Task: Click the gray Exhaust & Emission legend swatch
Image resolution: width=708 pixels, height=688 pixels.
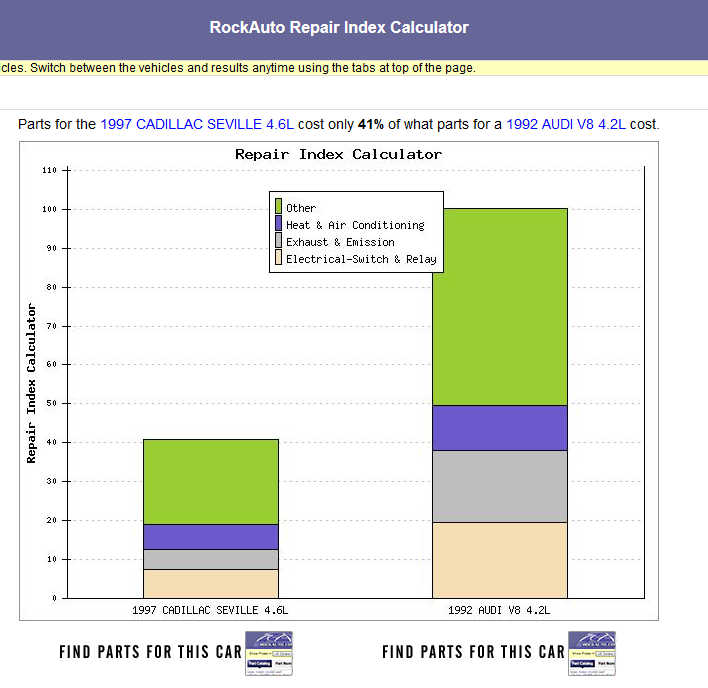Action: (278, 240)
